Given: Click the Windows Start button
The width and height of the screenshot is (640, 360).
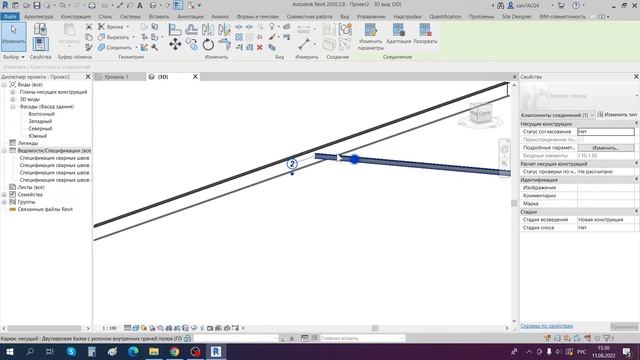Looking at the screenshot, I should [9, 351].
